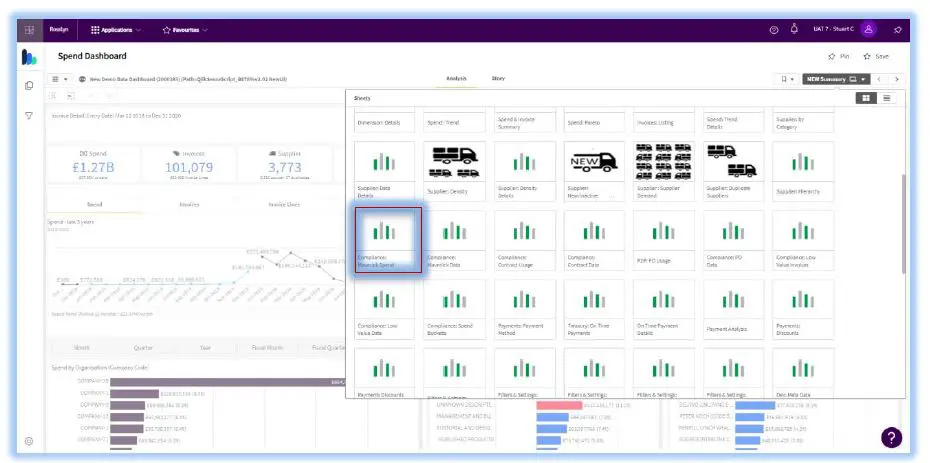
Task: Click the user avatar icon
Action: pos(868,29)
